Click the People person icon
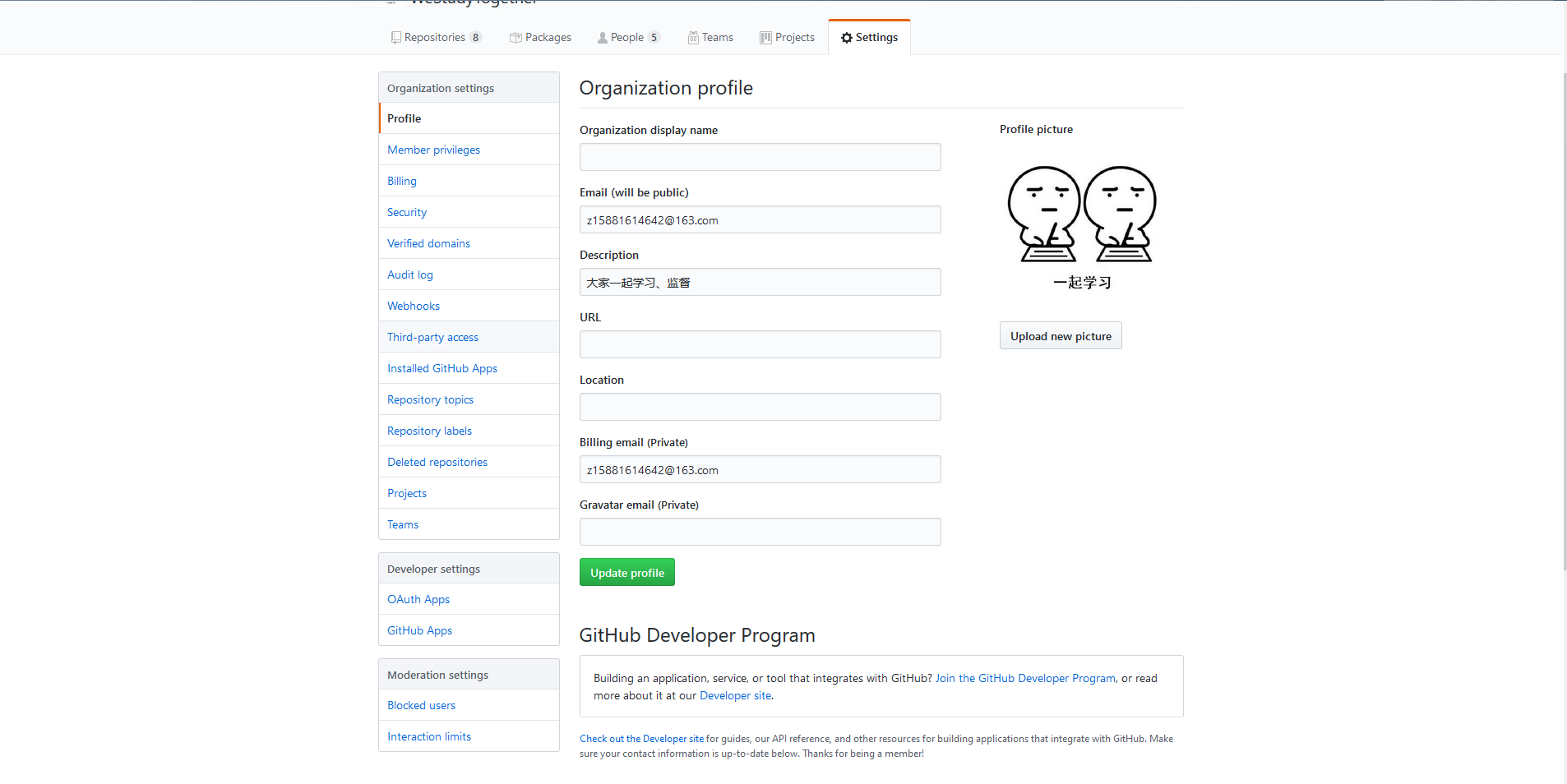1567x784 pixels. [x=603, y=38]
